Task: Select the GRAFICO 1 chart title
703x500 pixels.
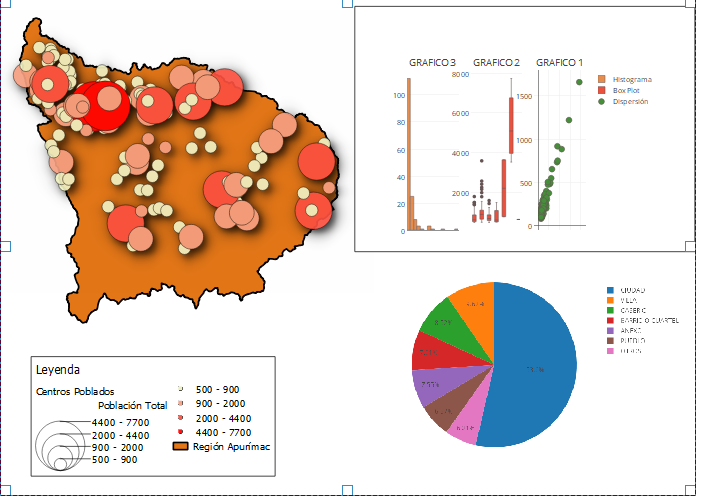Action: pyautogui.click(x=560, y=62)
